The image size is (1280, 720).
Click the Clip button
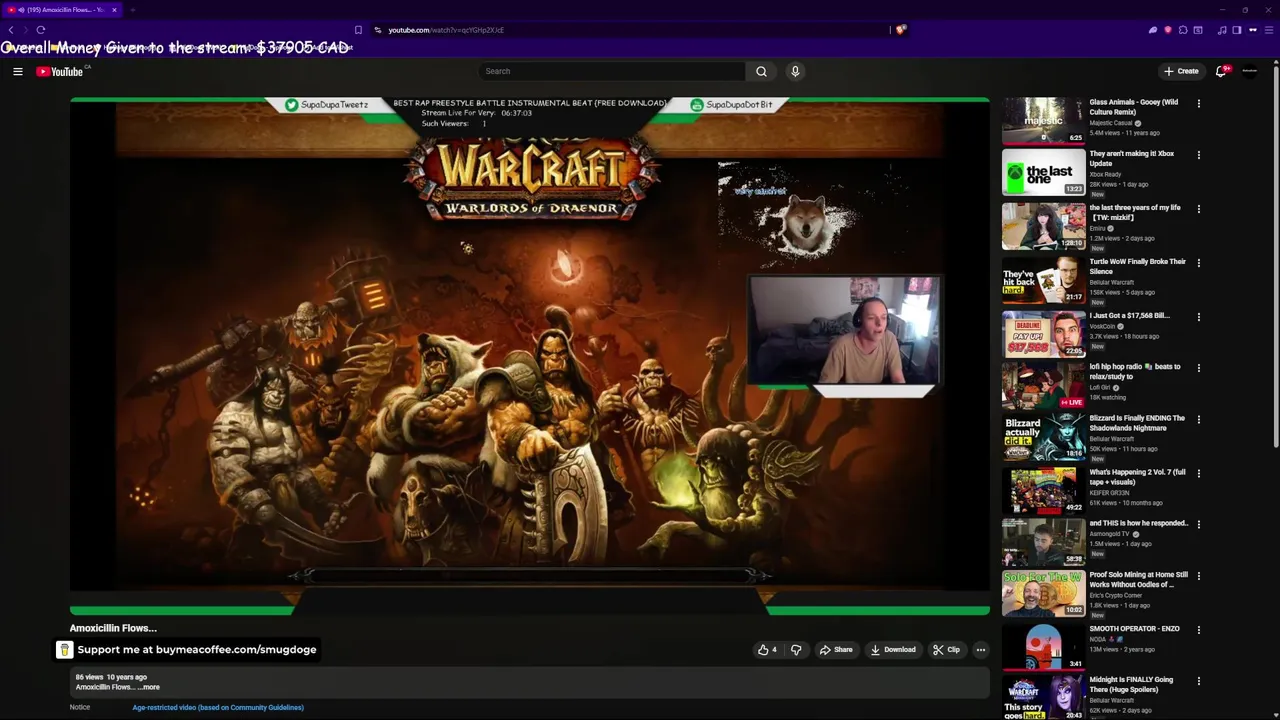point(946,650)
